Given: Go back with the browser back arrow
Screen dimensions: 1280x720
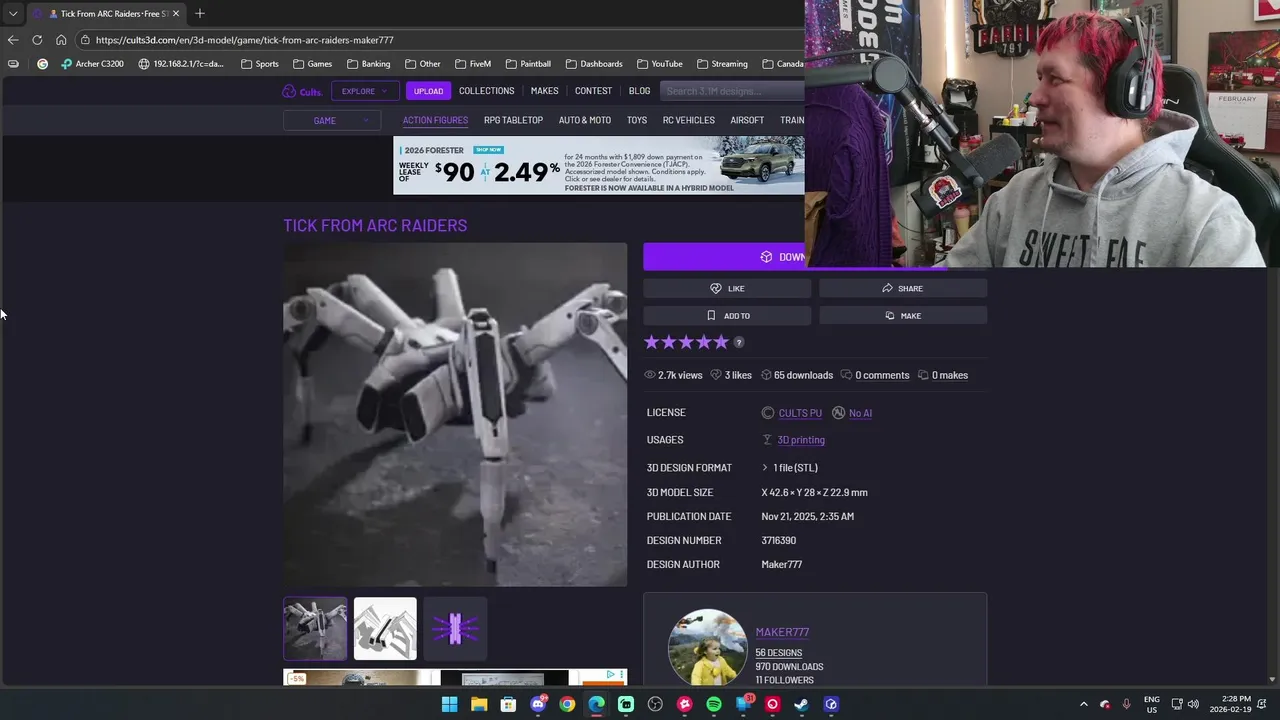Looking at the screenshot, I should tap(12, 40).
